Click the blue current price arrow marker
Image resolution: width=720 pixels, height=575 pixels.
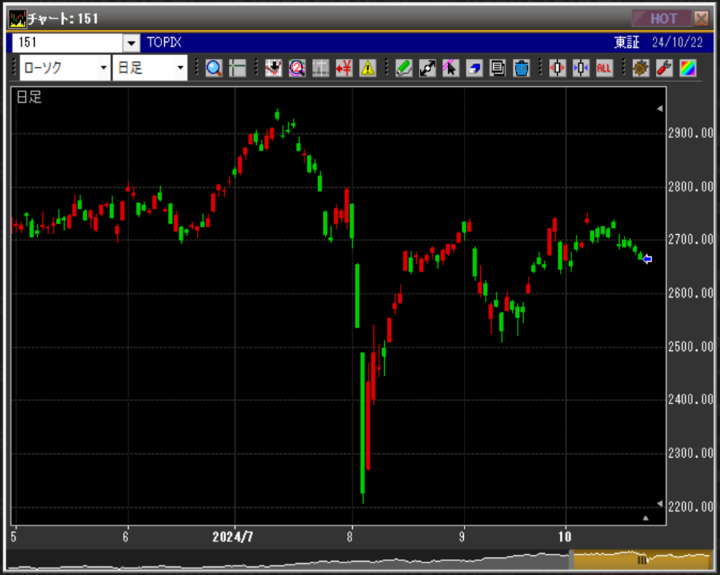point(647,259)
